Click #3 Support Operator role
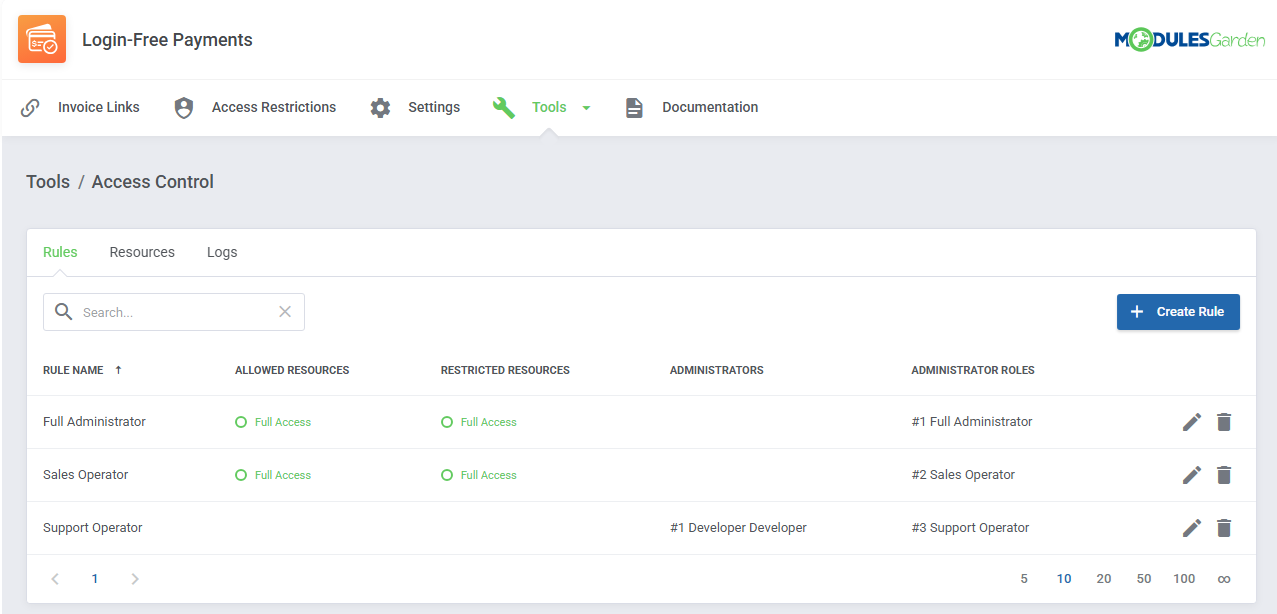Screen dimensions: 1277x614 point(970,528)
